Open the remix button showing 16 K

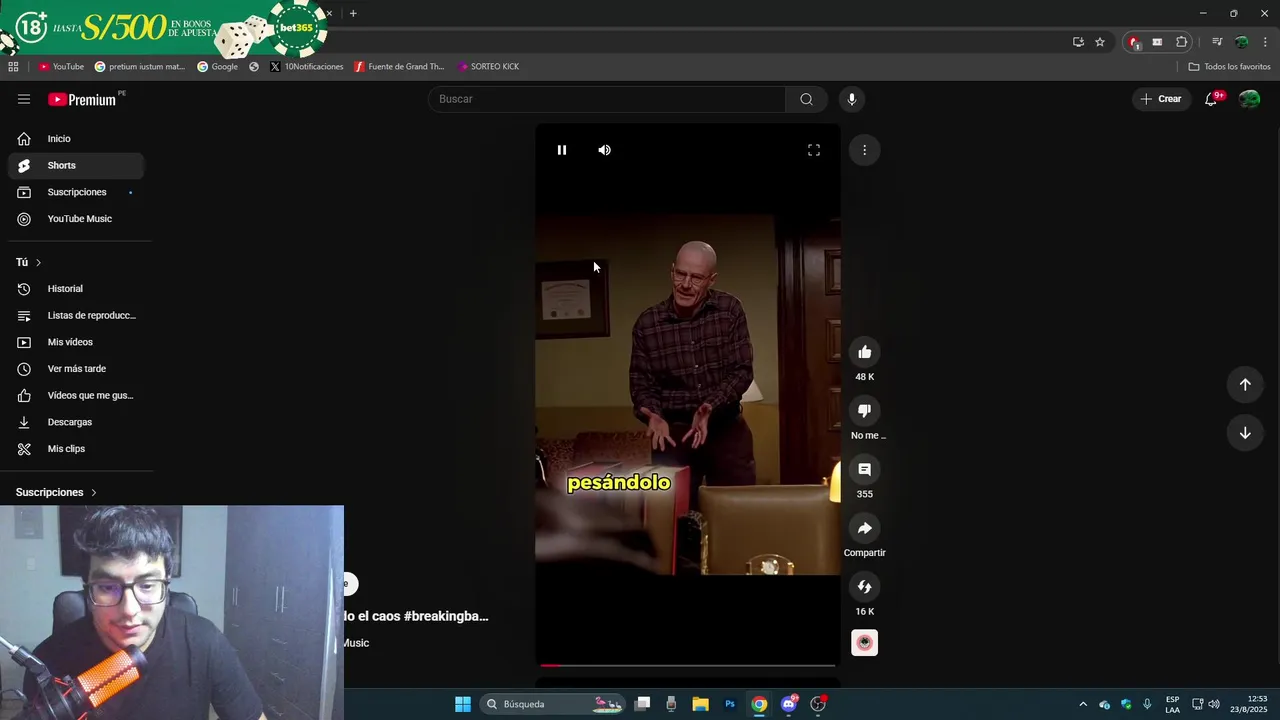[x=864, y=587]
